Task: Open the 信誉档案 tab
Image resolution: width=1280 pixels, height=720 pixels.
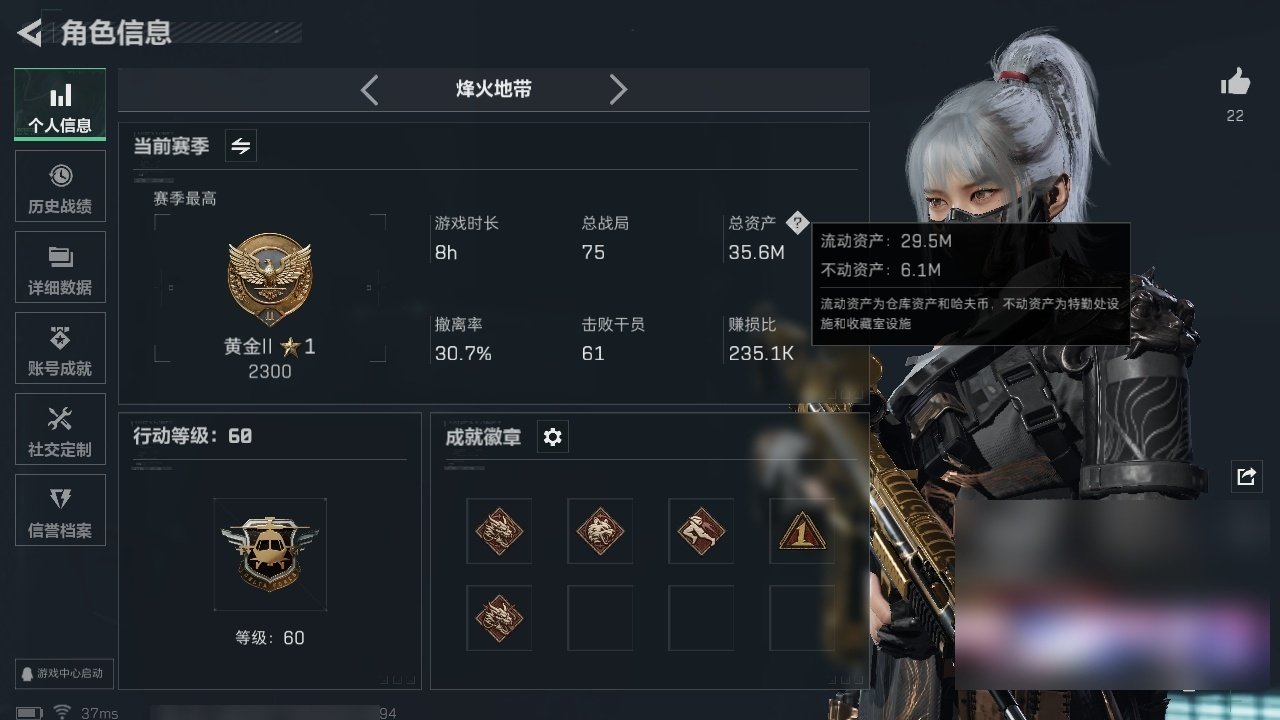Action: click(60, 511)
